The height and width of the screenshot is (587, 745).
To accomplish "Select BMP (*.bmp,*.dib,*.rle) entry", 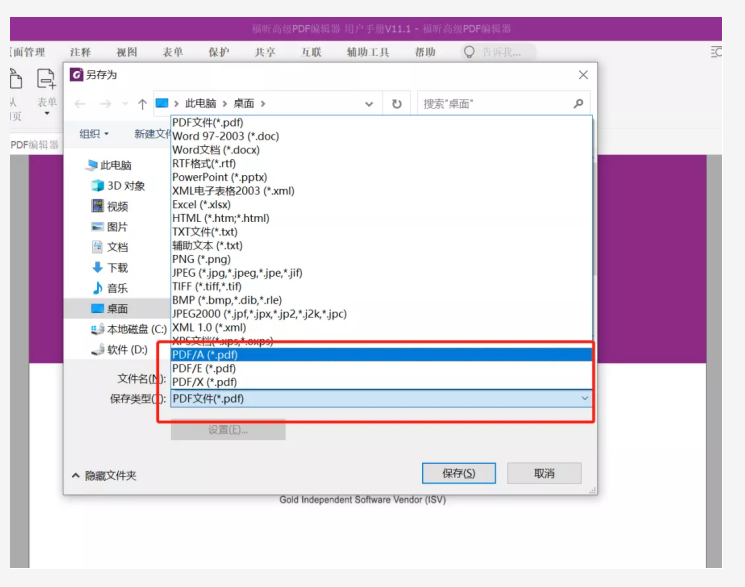I will pyautogui.click(x=381, y=300).
